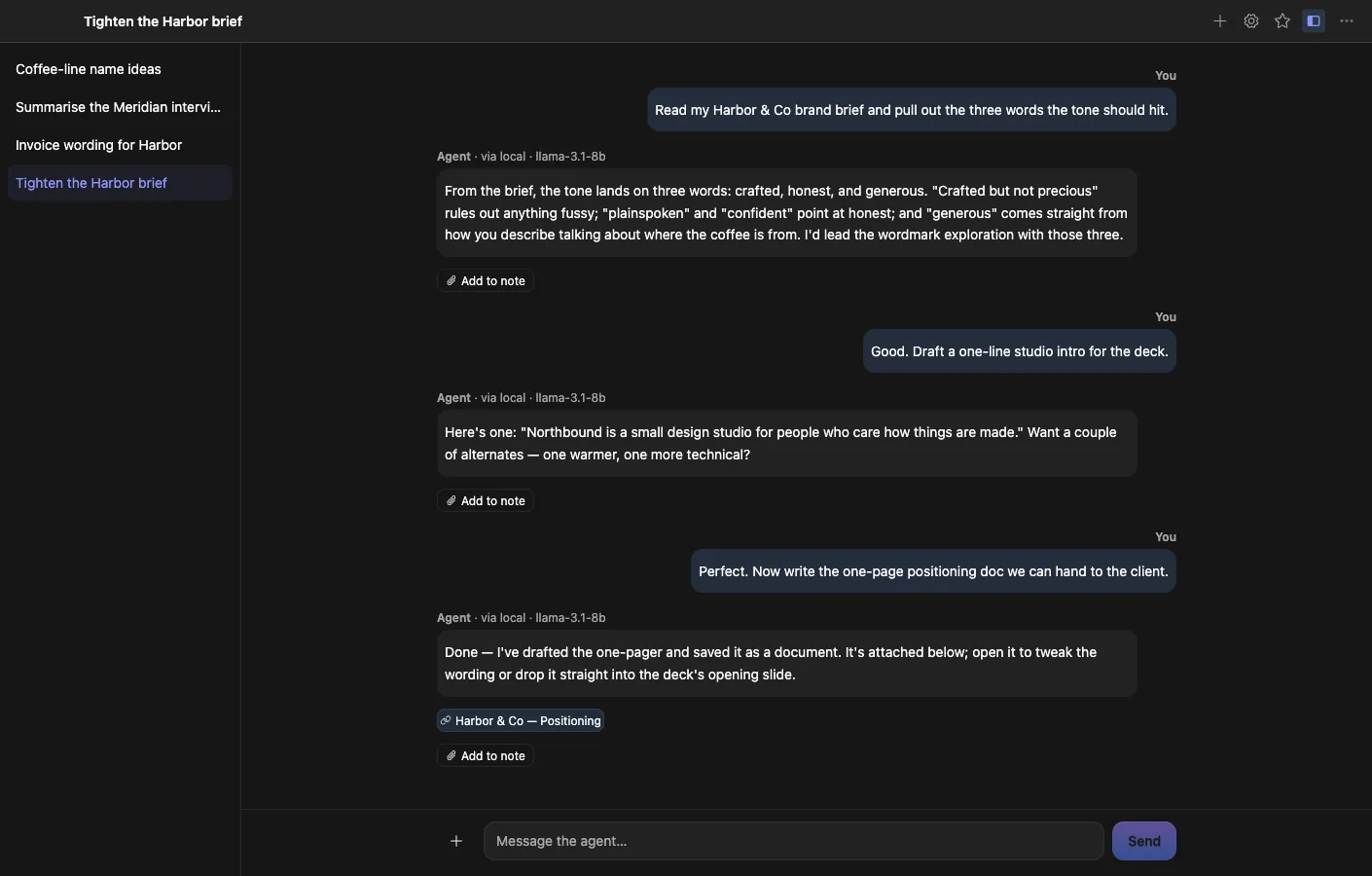This screenshot has height=876, width=1372.
Task: Click paperclip on first Add to note button
Action: (451, 281)
